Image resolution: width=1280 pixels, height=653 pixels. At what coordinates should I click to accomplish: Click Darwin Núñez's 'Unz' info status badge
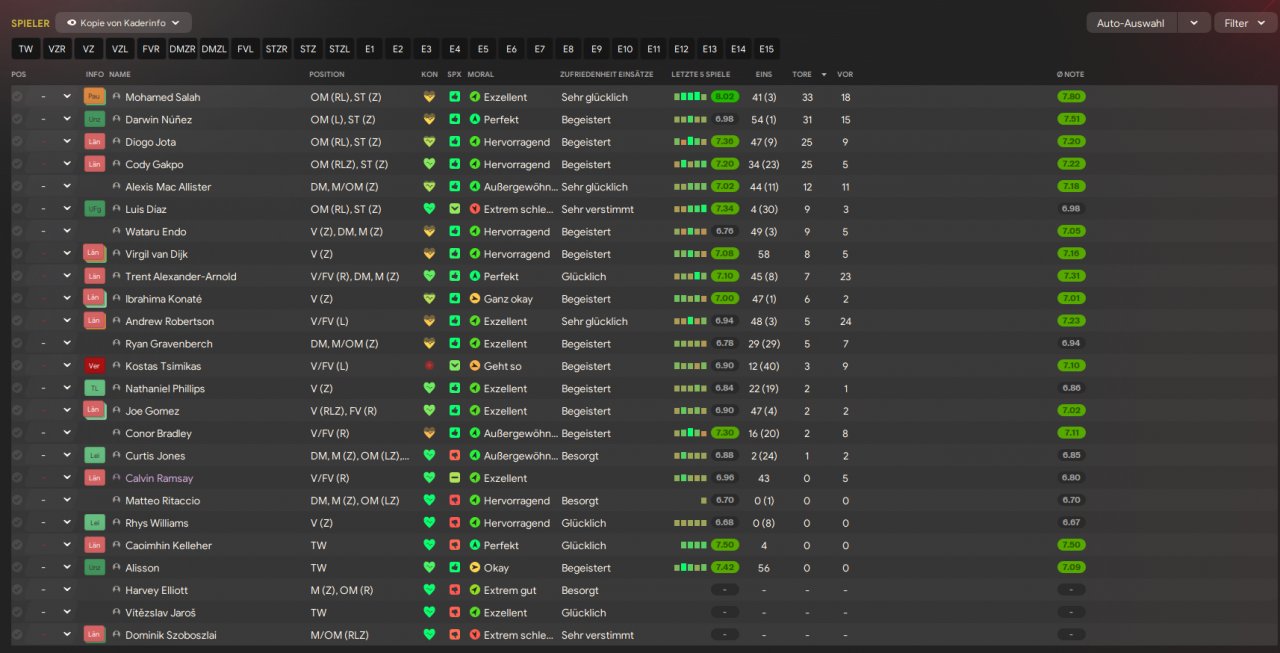pos(94,119)
